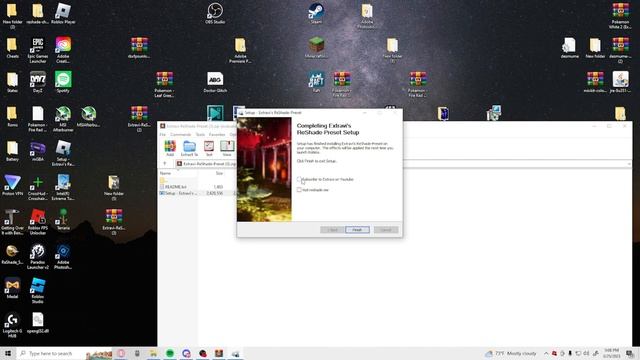The image size is (640, 360).
Task: Click the WinRAR View toolbar icon
Action: [x=227, y=148]
